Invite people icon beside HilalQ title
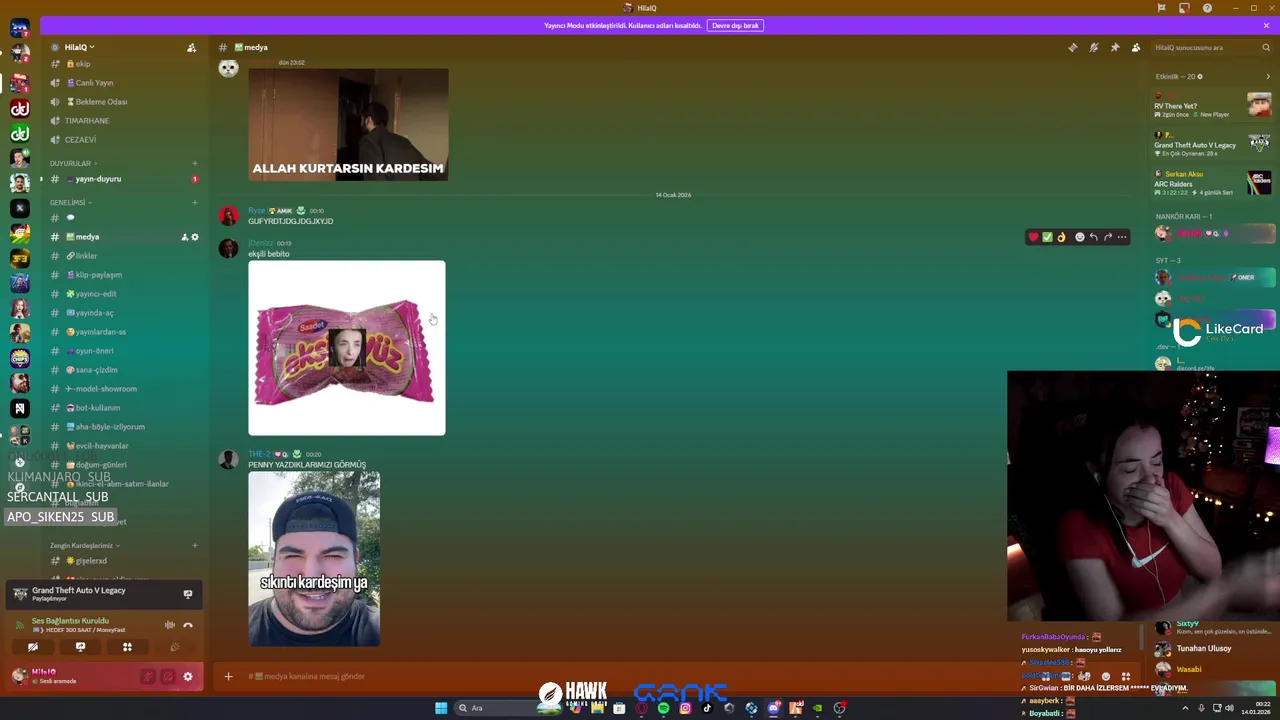Viewport: 1280px width, 720px height. point(191,47)
